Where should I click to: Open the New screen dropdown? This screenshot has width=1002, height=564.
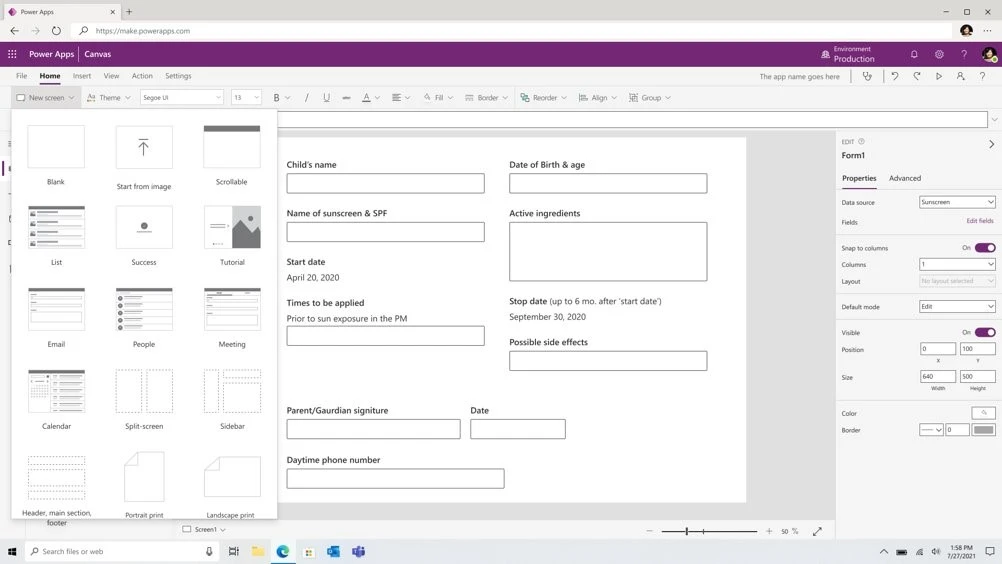tap(45, 98)
